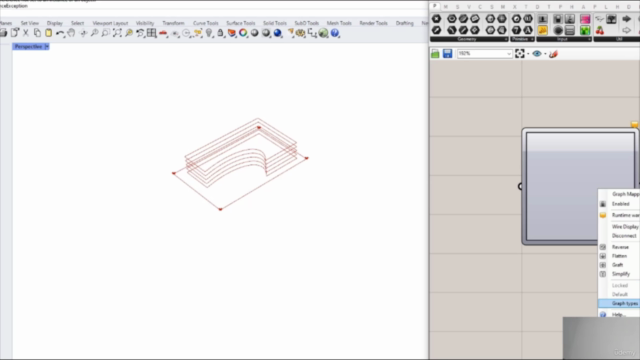
Task: Open the Mesh Tools toolbar tab
Action: 339,23
